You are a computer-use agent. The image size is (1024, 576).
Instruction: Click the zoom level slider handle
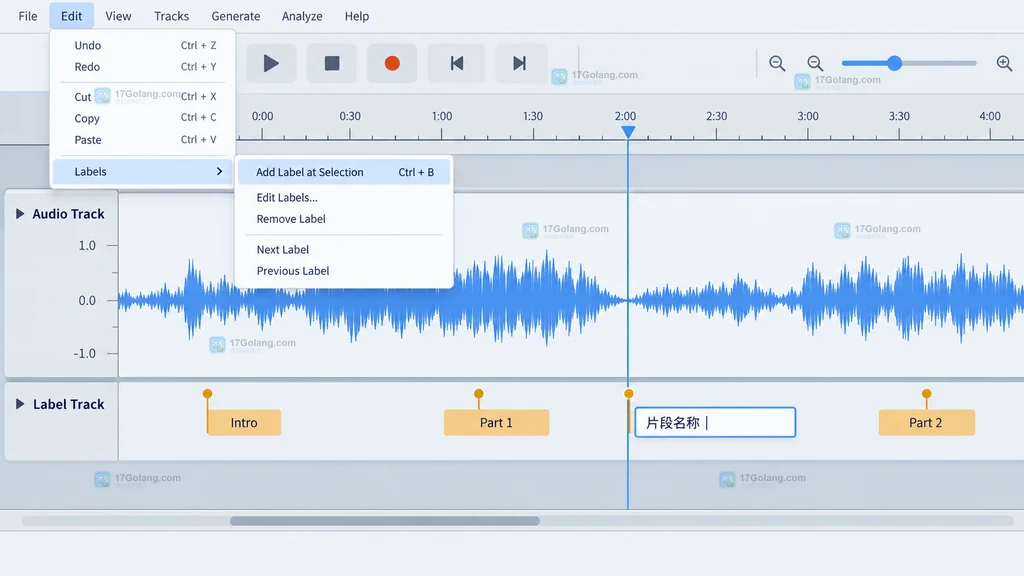click(895, 63)
